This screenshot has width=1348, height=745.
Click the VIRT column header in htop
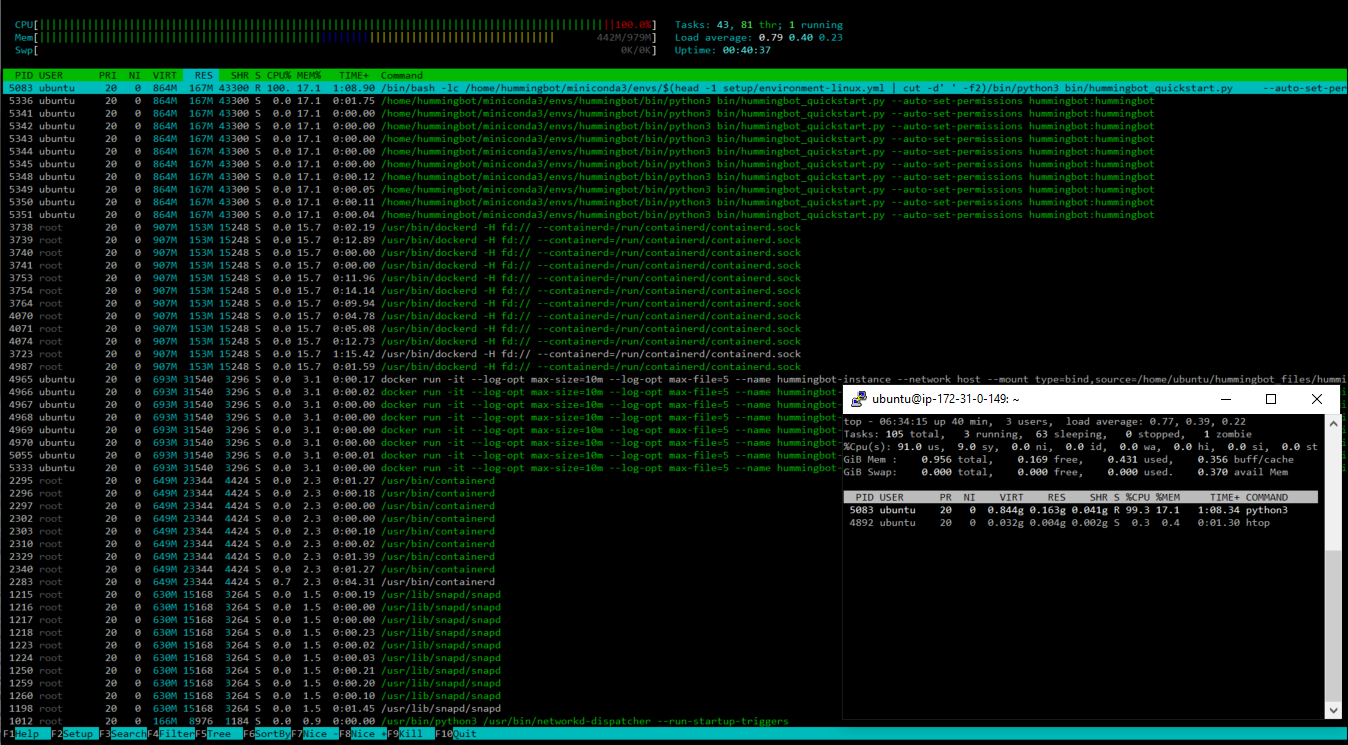[164, 75]
